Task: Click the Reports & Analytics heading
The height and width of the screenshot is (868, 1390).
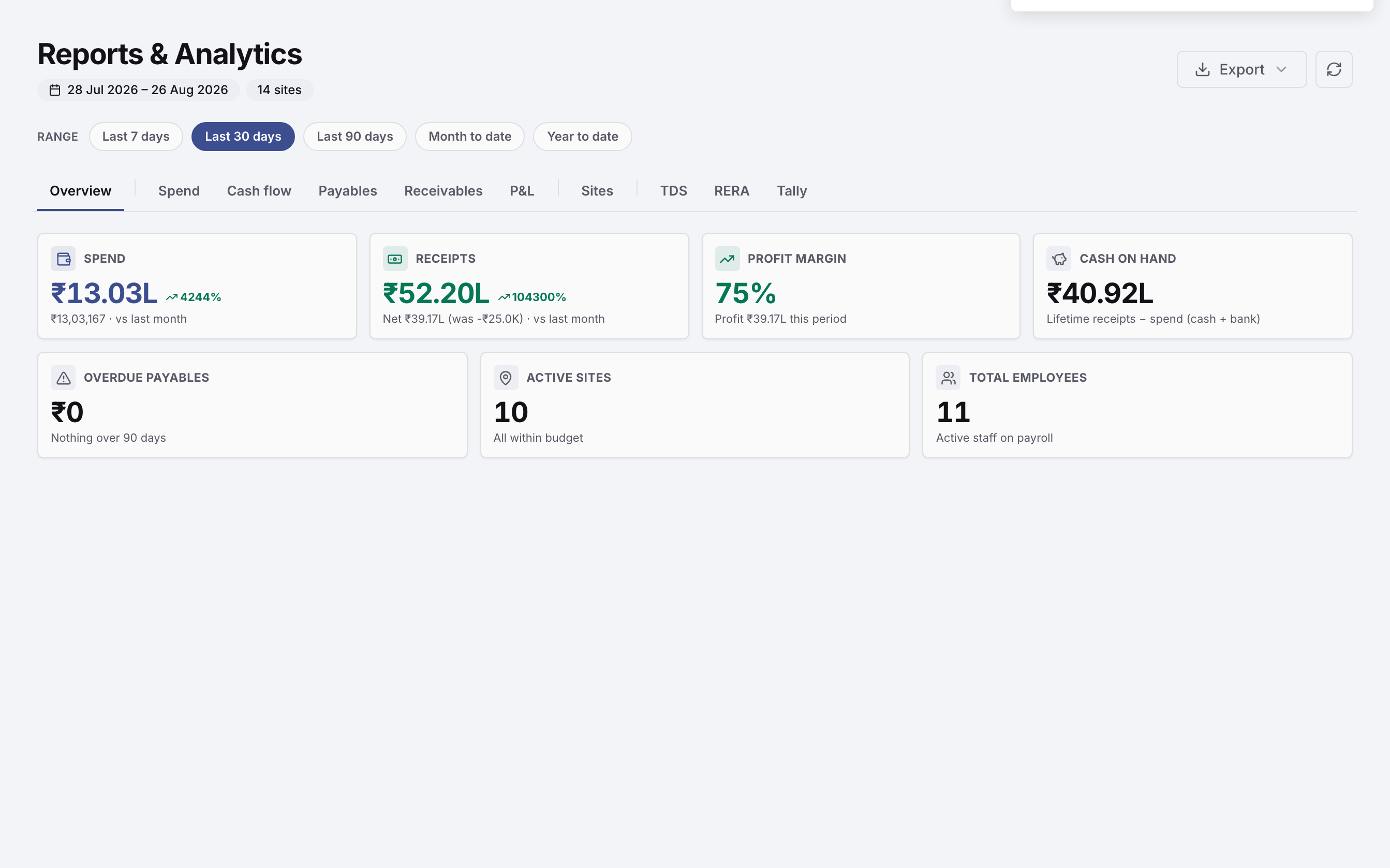Action: click(x=169, y=54)
